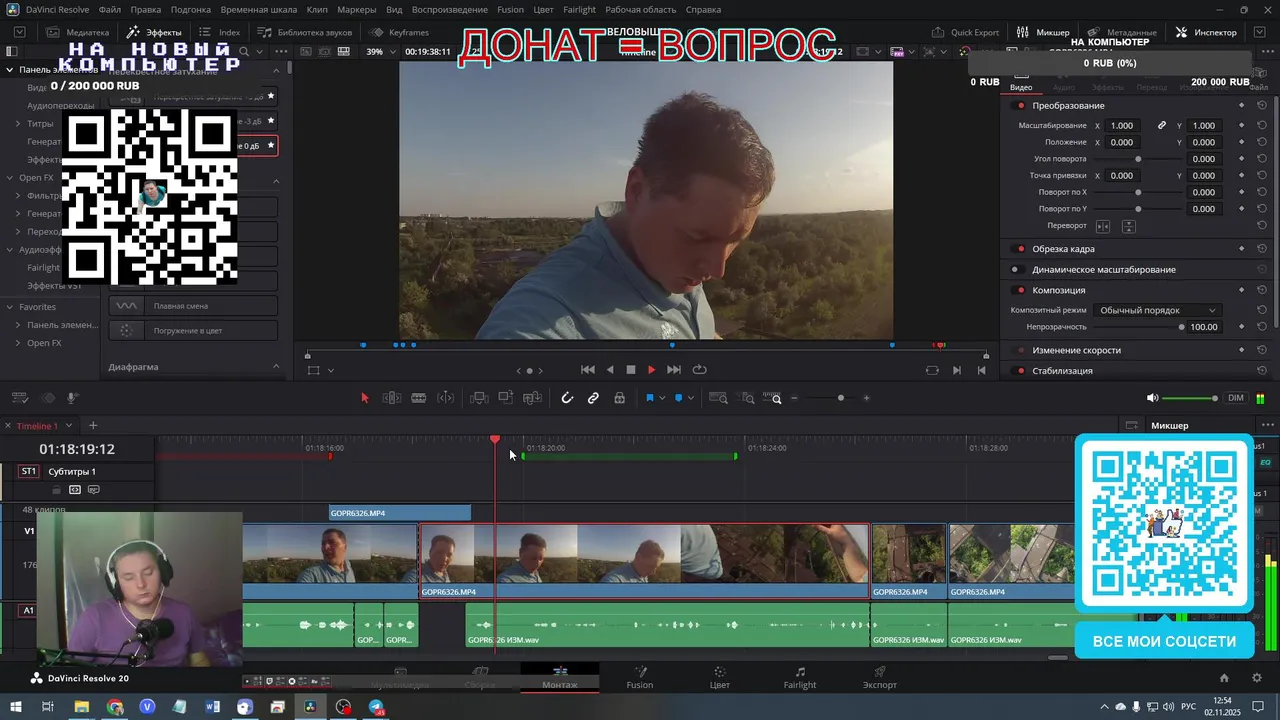Click the horizontal flip icon
The height and width of the screenshot is (720, 1280).
pos(1103,226)
